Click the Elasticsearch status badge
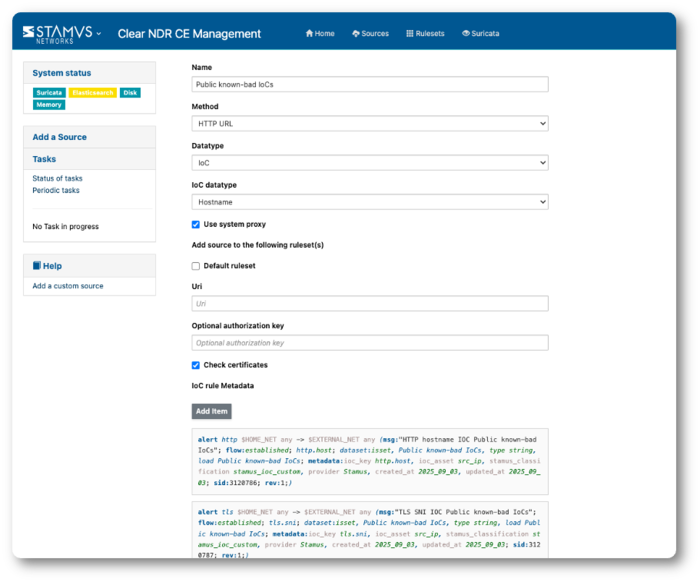 click(x=92, y=93)
